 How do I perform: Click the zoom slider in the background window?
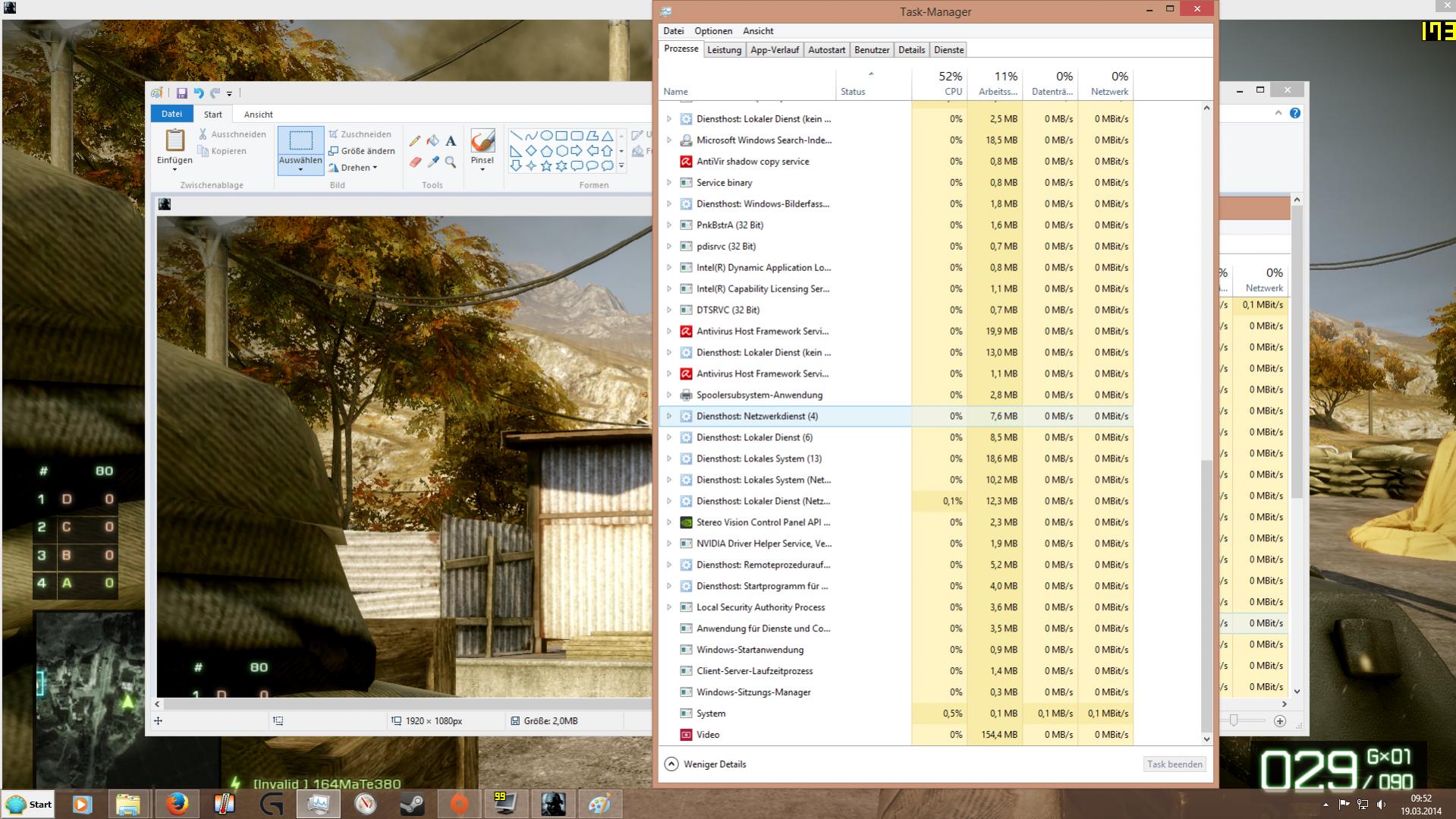coord(1234,720)
